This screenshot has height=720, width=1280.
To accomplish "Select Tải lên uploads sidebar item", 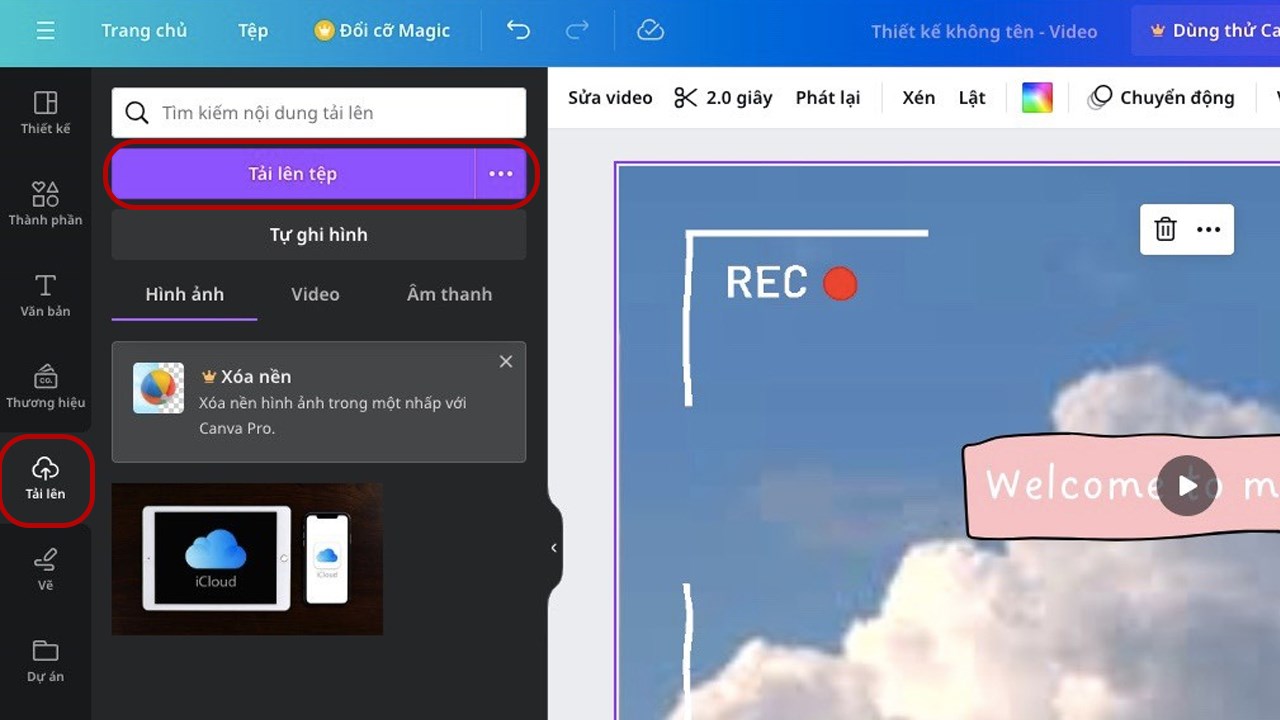I will coord(46,478).
